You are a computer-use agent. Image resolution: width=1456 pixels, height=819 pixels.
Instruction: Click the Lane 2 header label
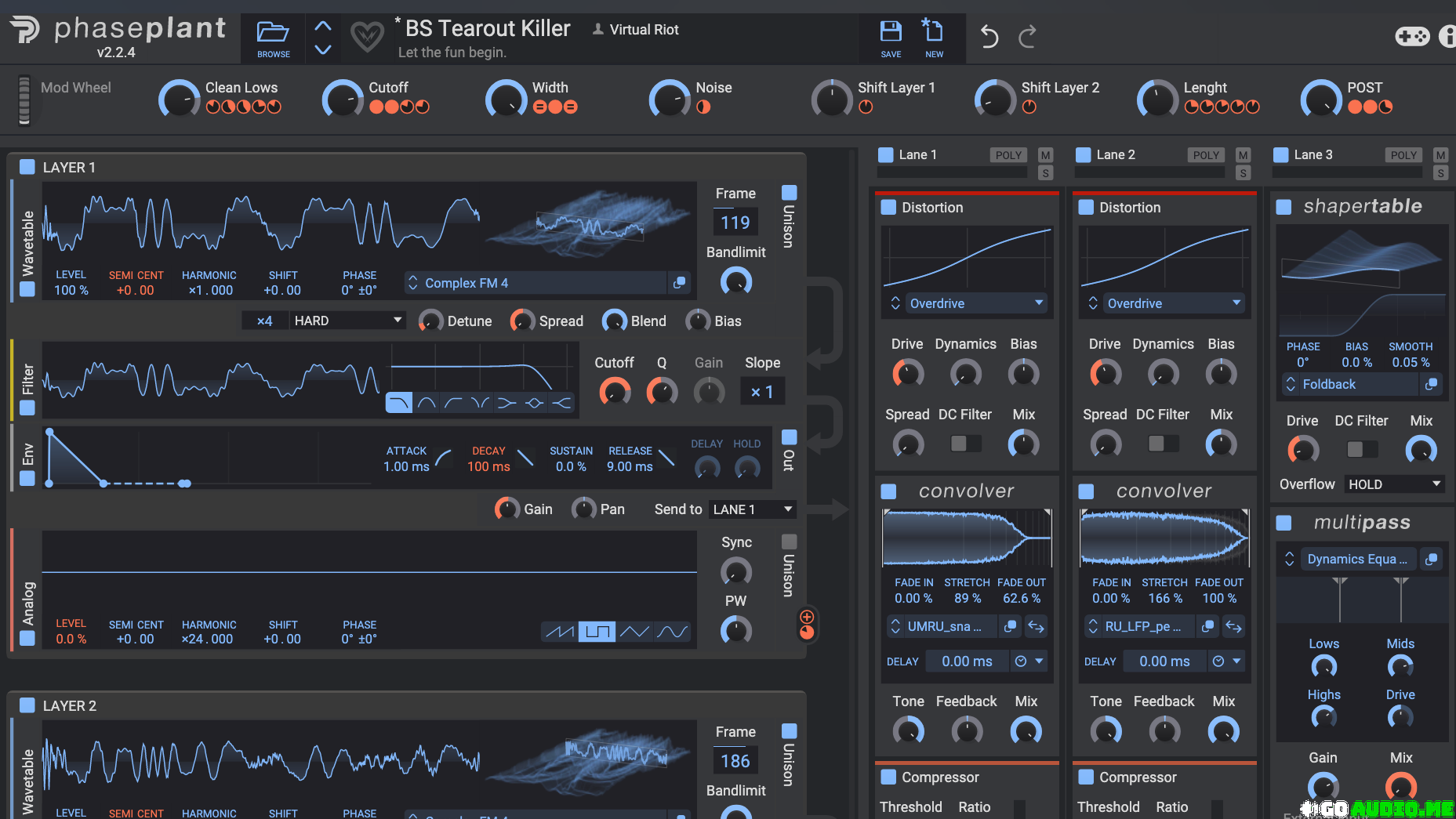pyautogui.click(x=1115, y=154)
